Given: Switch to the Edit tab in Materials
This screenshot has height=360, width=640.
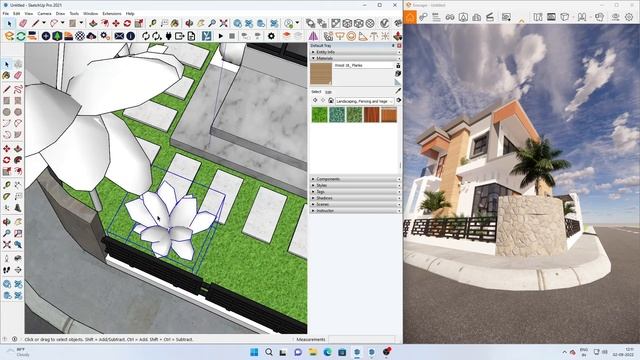Looking at the screenshot, I should tap(328, 92).
